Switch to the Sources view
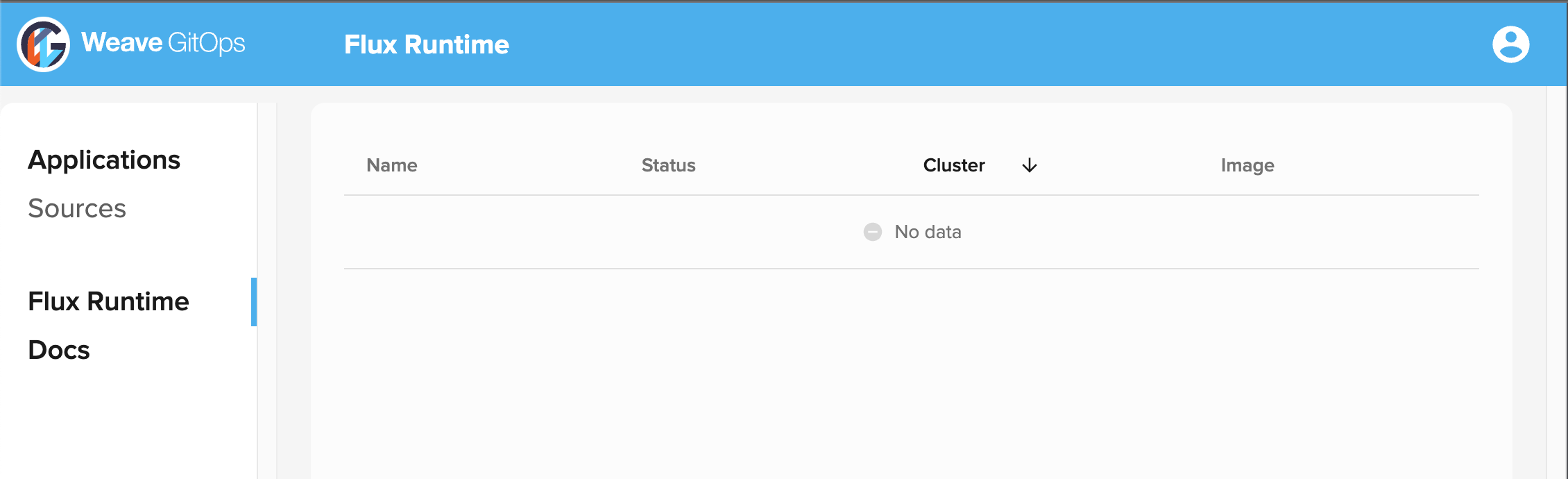1568x479 pixels. 77,208
